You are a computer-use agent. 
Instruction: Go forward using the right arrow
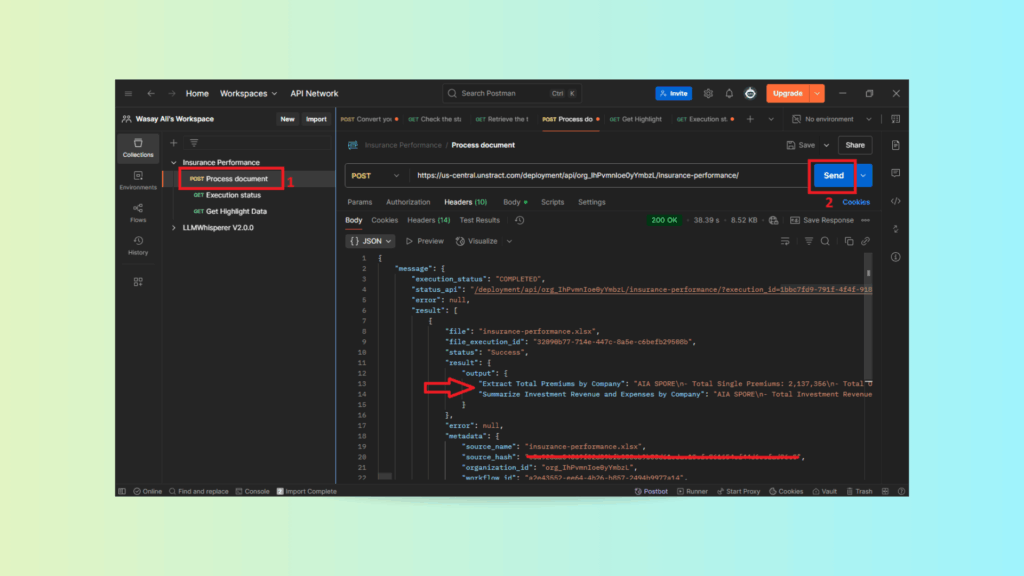[x=172, y=93]
